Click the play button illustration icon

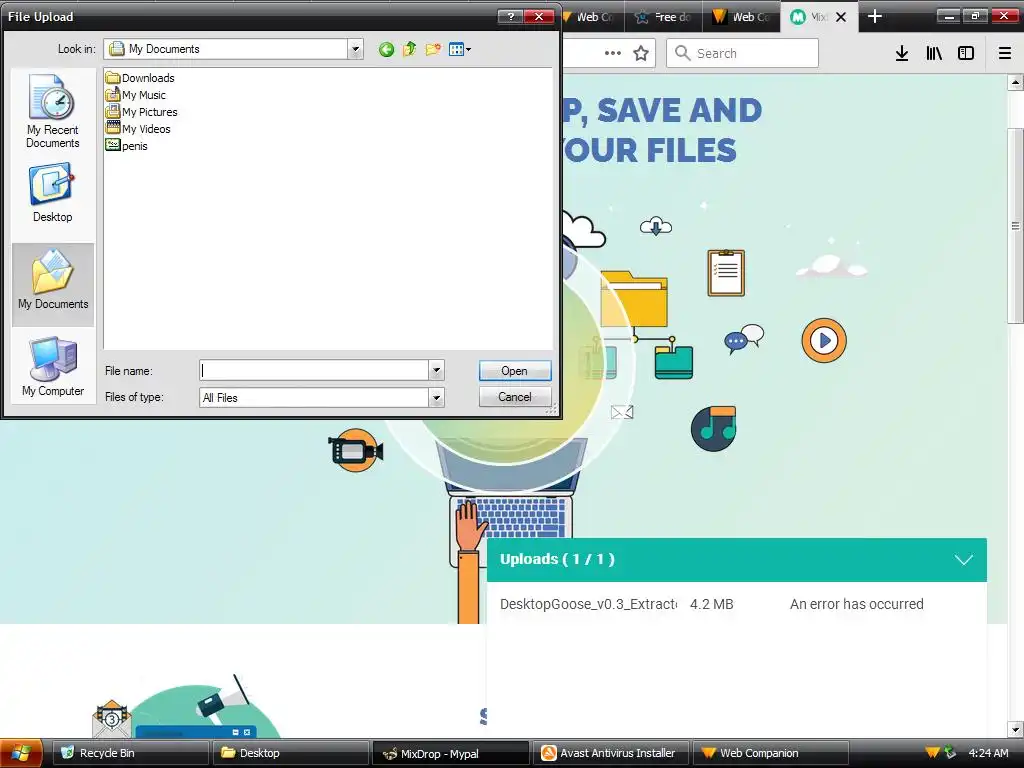(824, 340)
